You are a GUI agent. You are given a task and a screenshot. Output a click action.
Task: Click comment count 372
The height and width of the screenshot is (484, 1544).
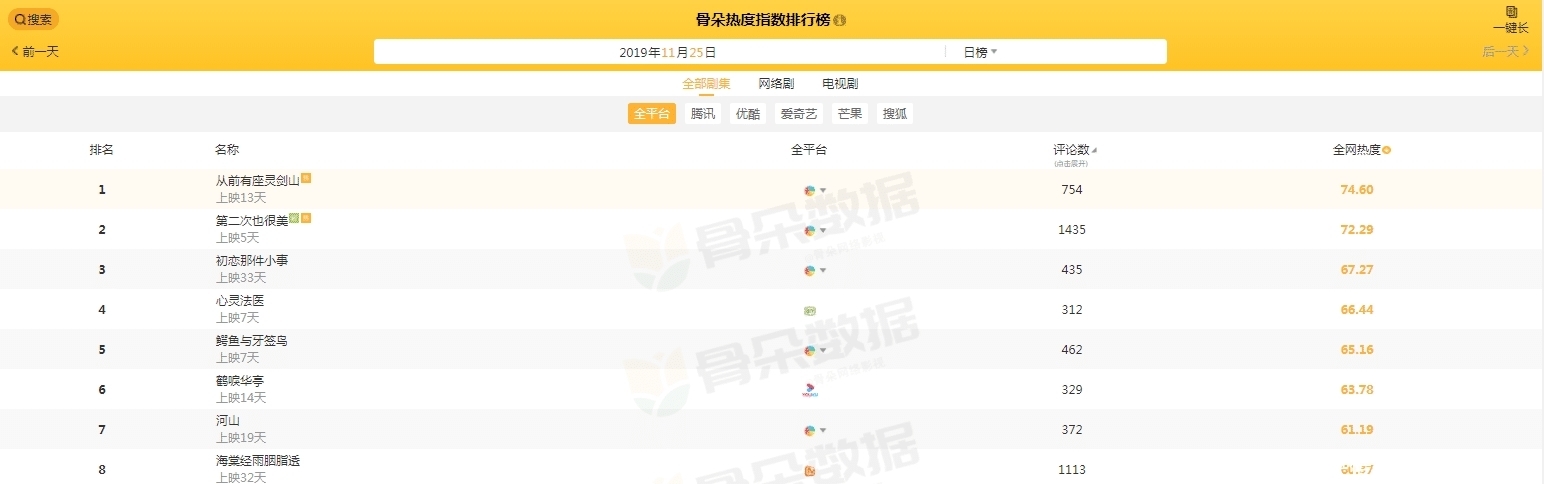click(x=1072, y=430)
